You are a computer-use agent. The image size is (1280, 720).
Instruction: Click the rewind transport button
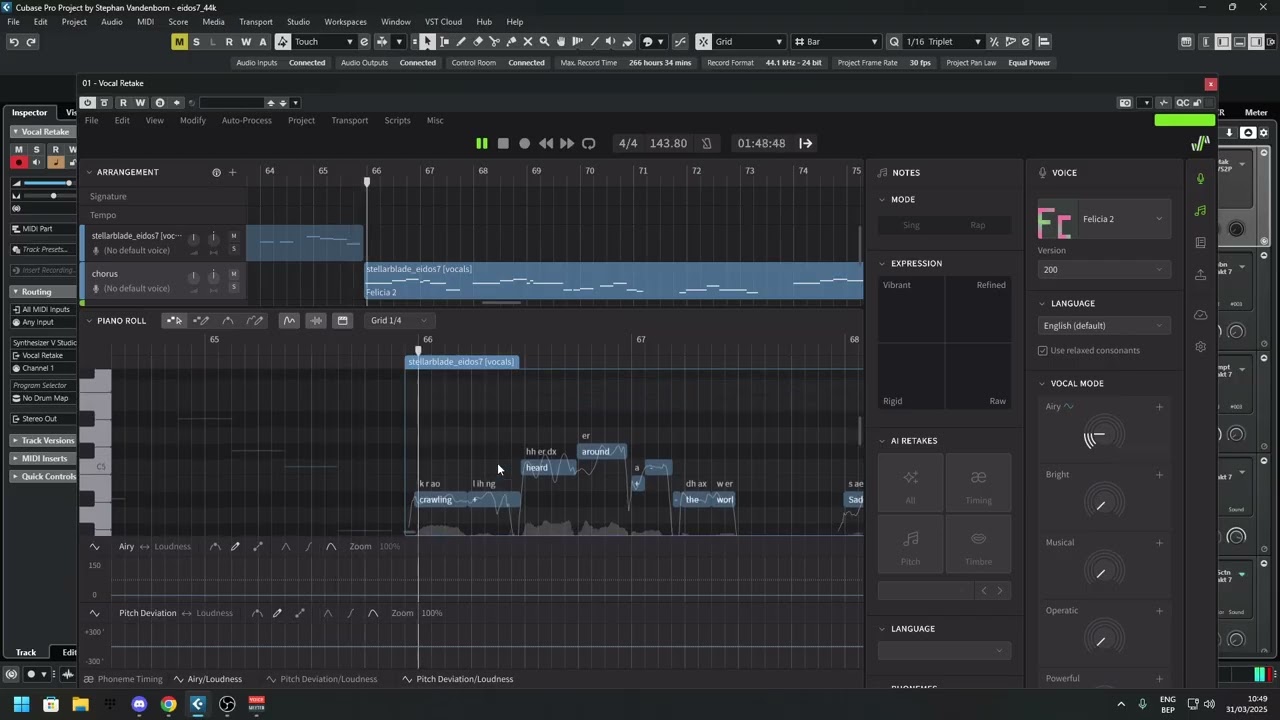click(545, 144)
